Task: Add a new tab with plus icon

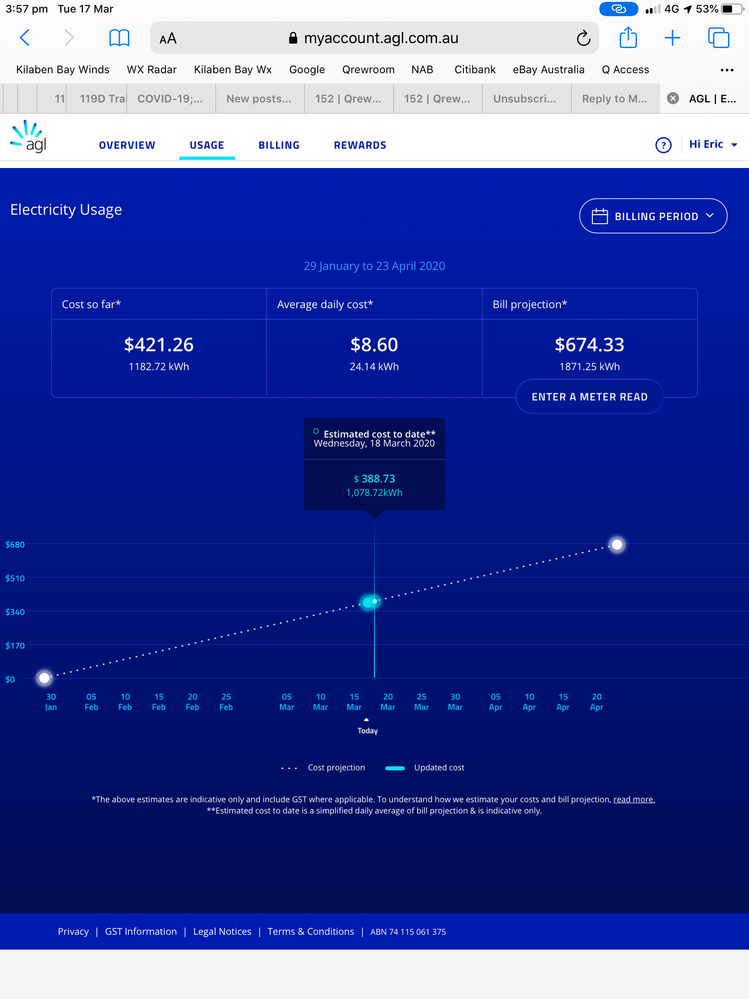Action: click(x=673, y=38)
